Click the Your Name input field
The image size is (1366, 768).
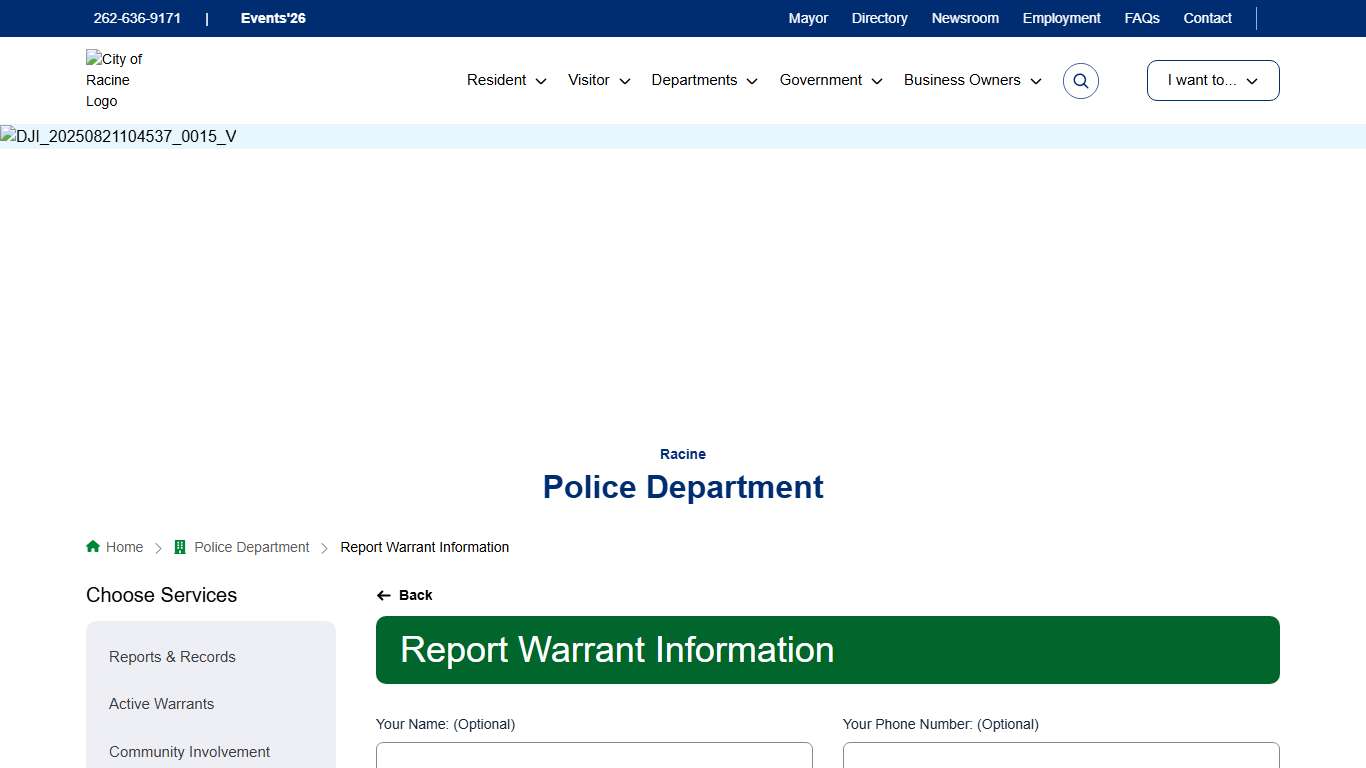(594, 757)
